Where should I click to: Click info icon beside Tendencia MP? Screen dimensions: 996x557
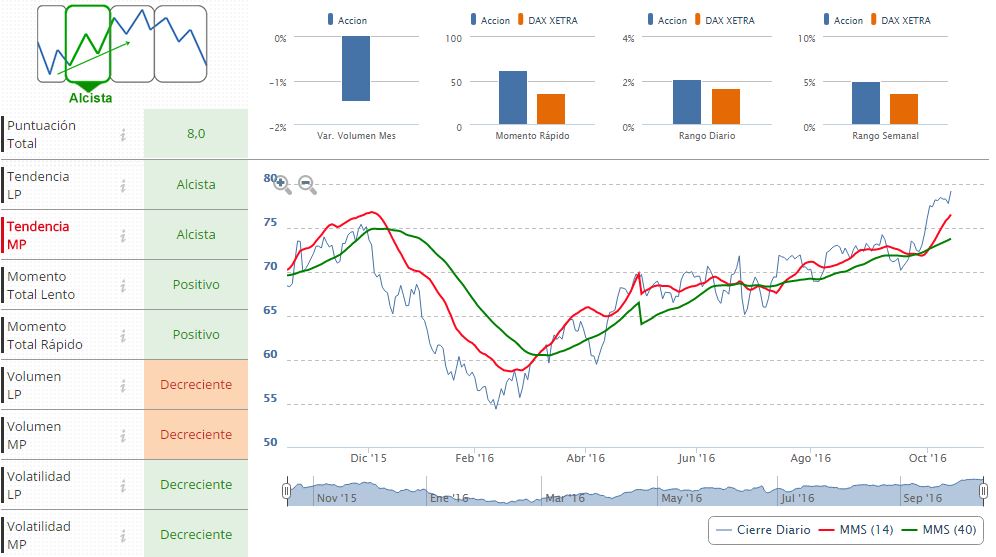coord(123,235)
